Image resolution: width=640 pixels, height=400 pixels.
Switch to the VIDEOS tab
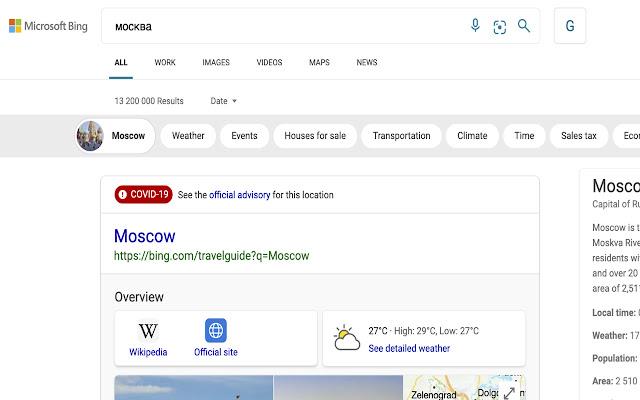point(269,62)
